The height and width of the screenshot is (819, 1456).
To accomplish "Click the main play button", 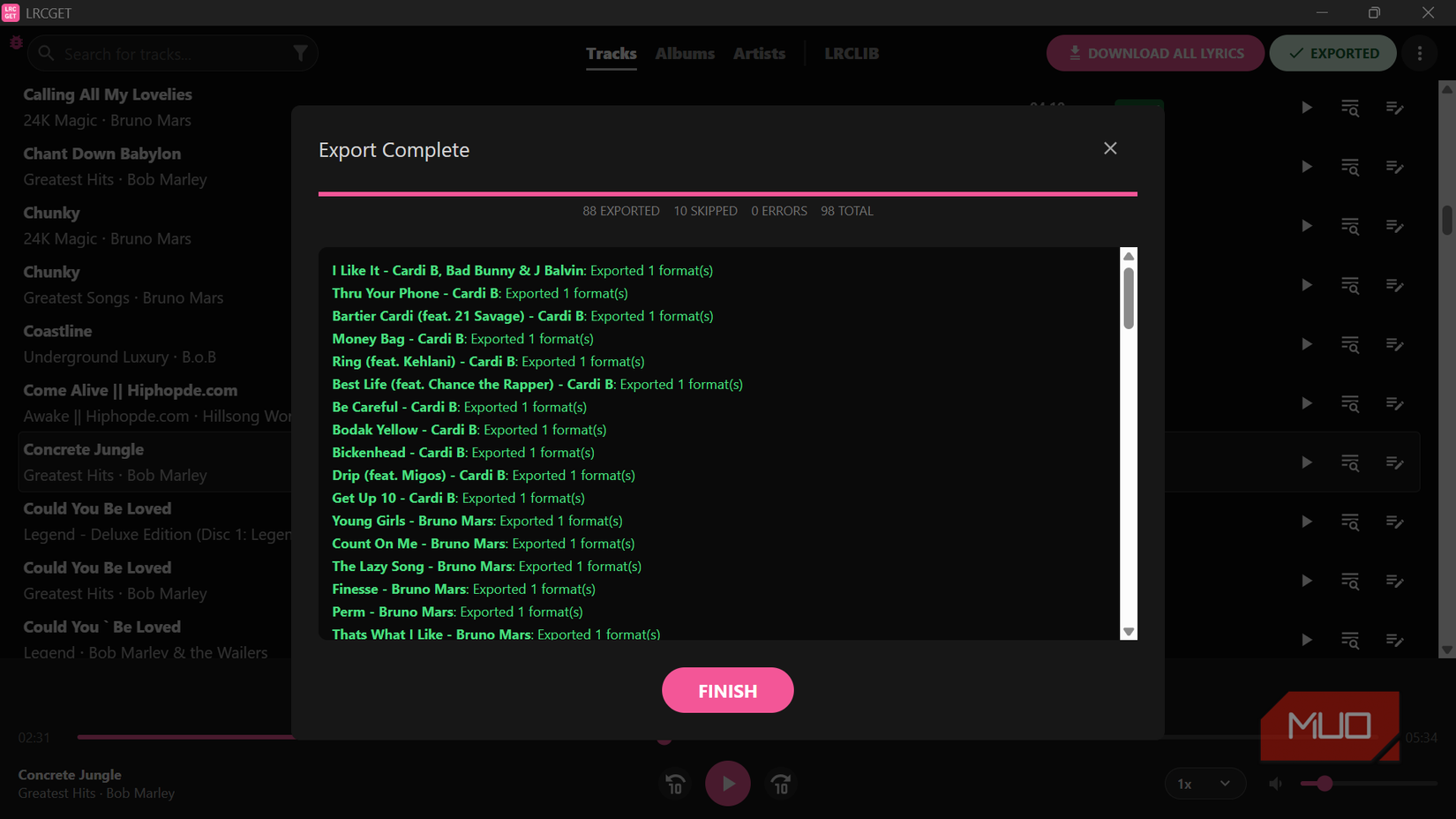I will point(727,784).
